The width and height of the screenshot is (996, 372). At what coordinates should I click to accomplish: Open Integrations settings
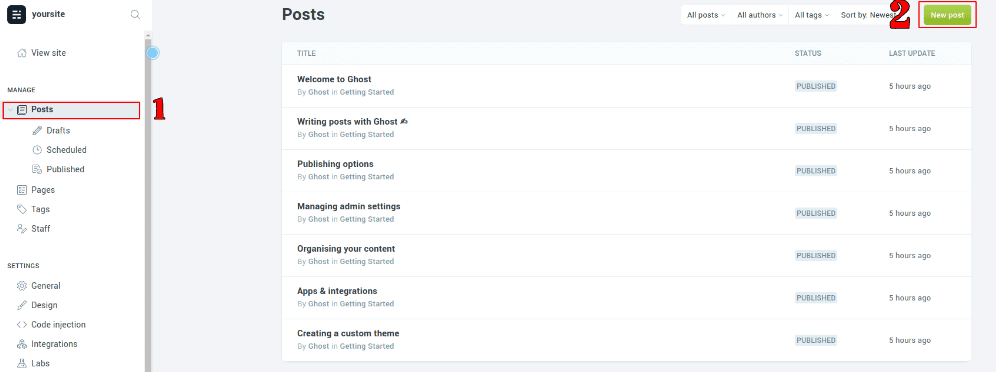point(54,344)
